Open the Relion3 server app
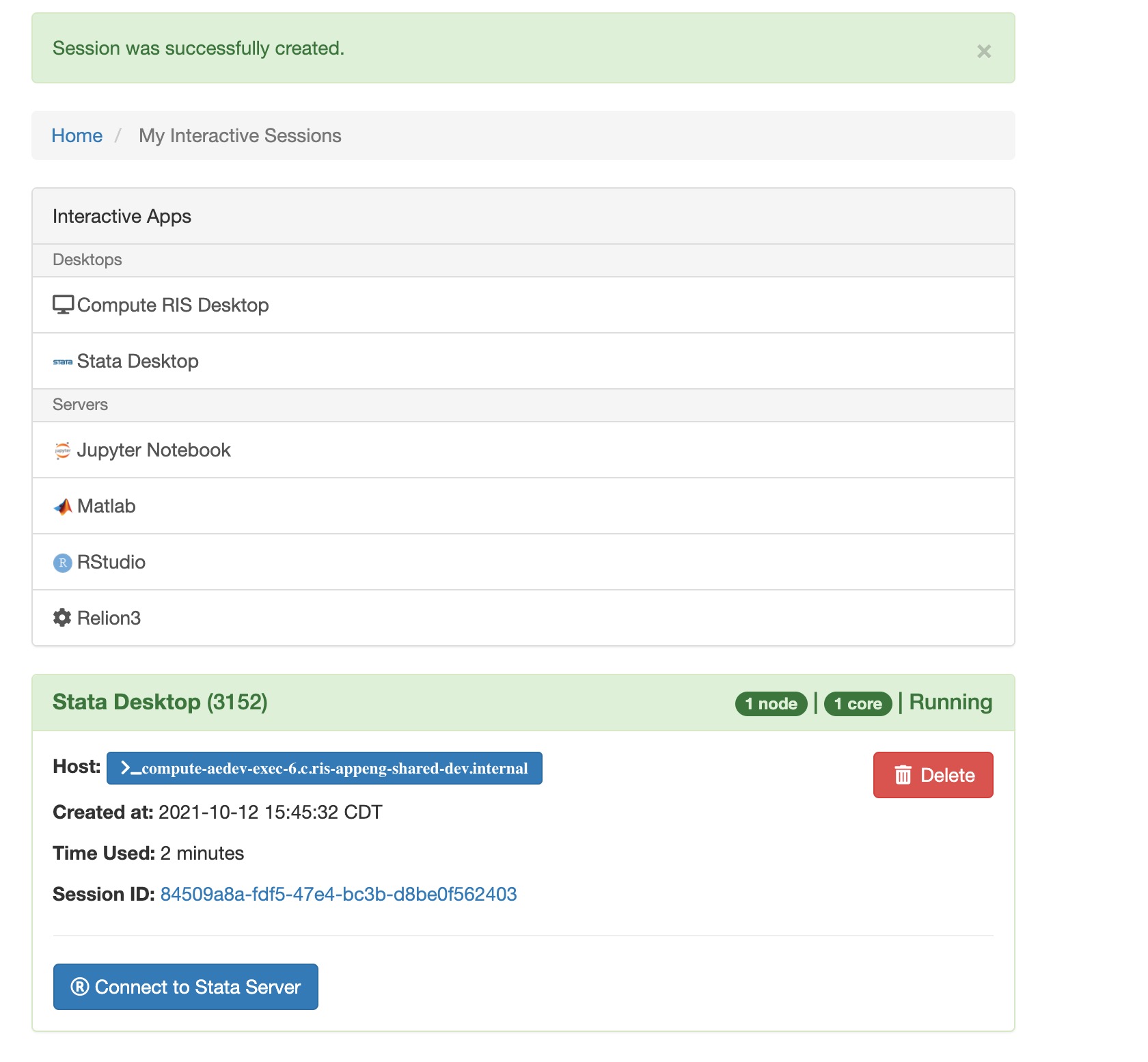The width and height of the screenshot is (1148, 1062). pyautogui.click(x=523, y=618)
